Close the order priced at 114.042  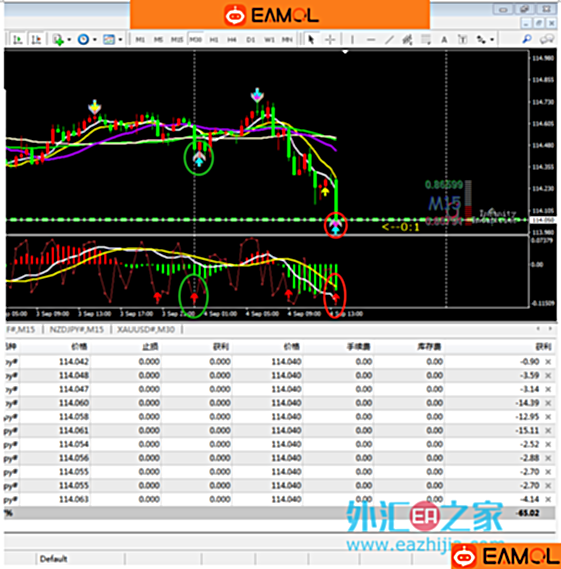548,361
